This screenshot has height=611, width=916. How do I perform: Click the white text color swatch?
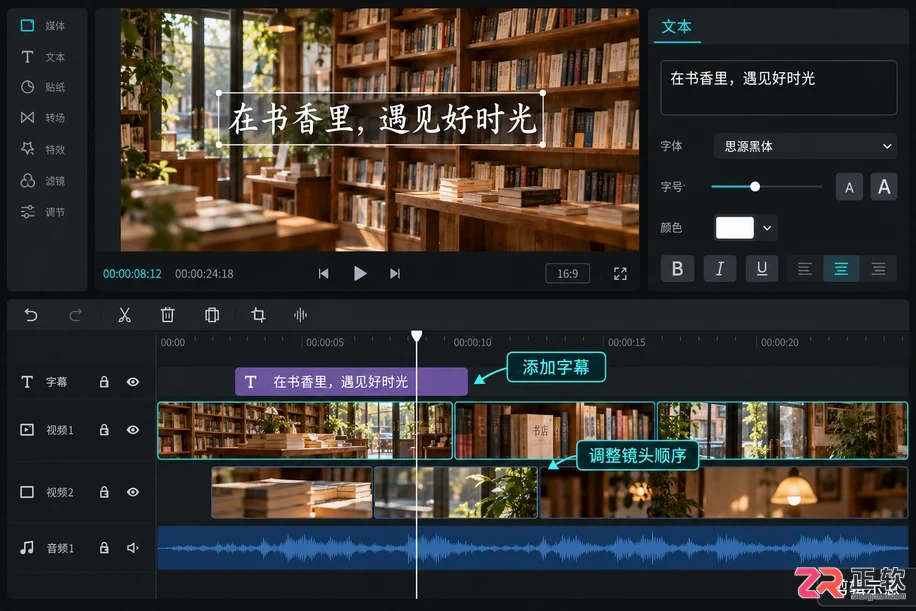pyautogui.click(x=734, y=228)
